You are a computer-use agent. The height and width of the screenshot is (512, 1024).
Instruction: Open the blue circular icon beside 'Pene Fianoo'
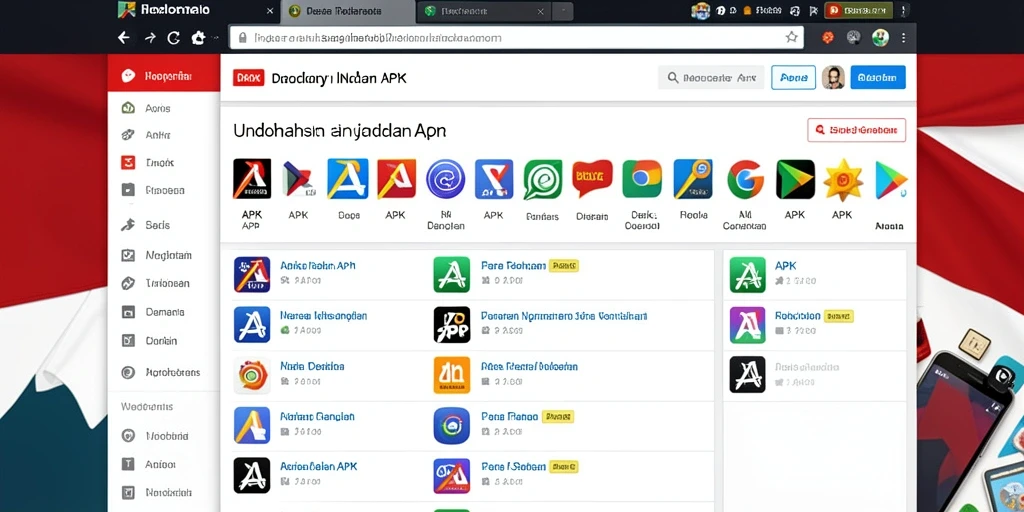coord(452,425)
